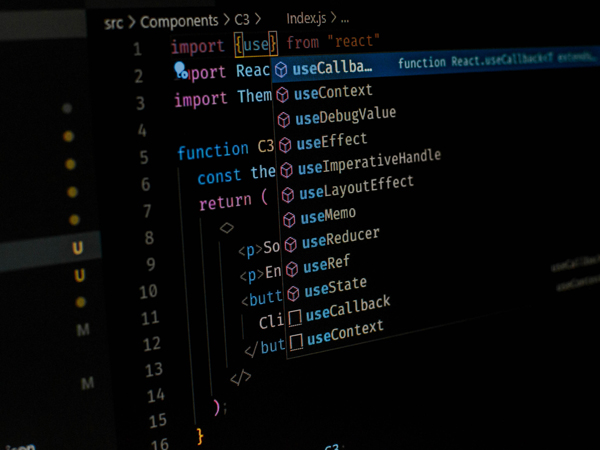Read function React.useCallback details text
The image size is (600, 450).
click(497, 60)
